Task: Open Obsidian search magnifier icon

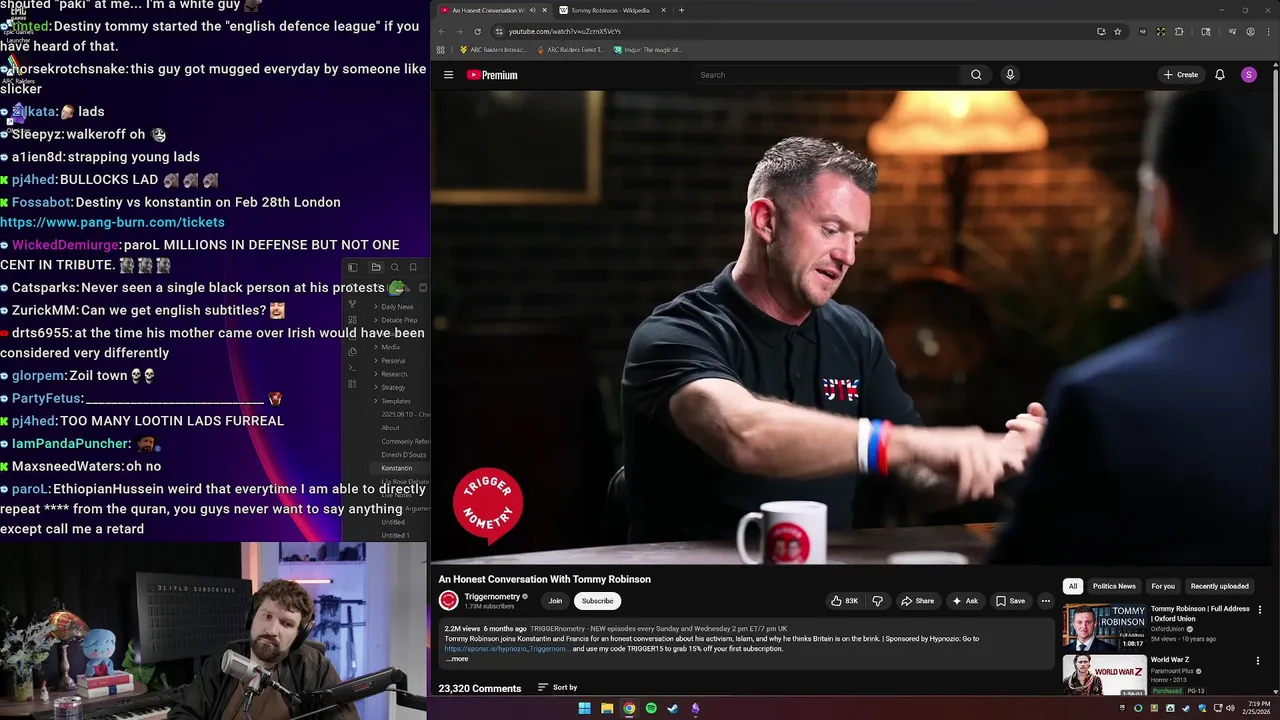Action: tap(394, 267)
